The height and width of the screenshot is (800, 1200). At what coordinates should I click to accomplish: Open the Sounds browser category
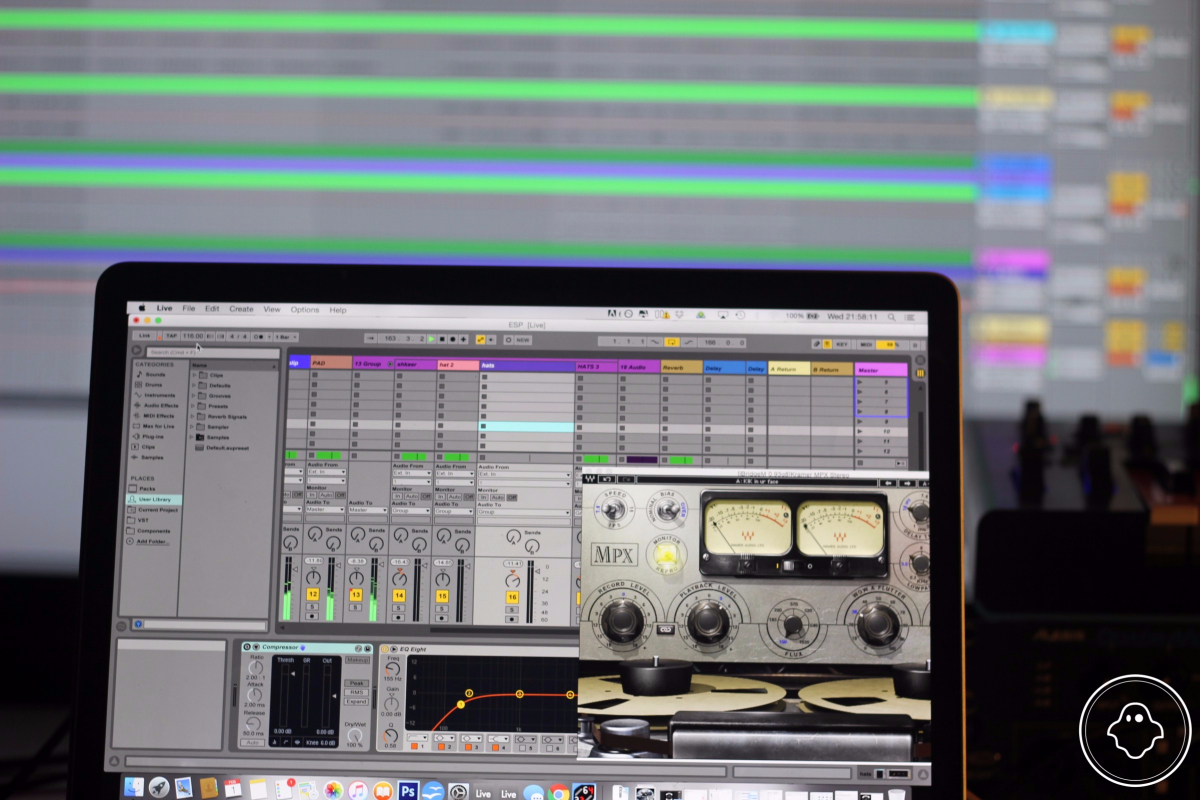(151, 374)
